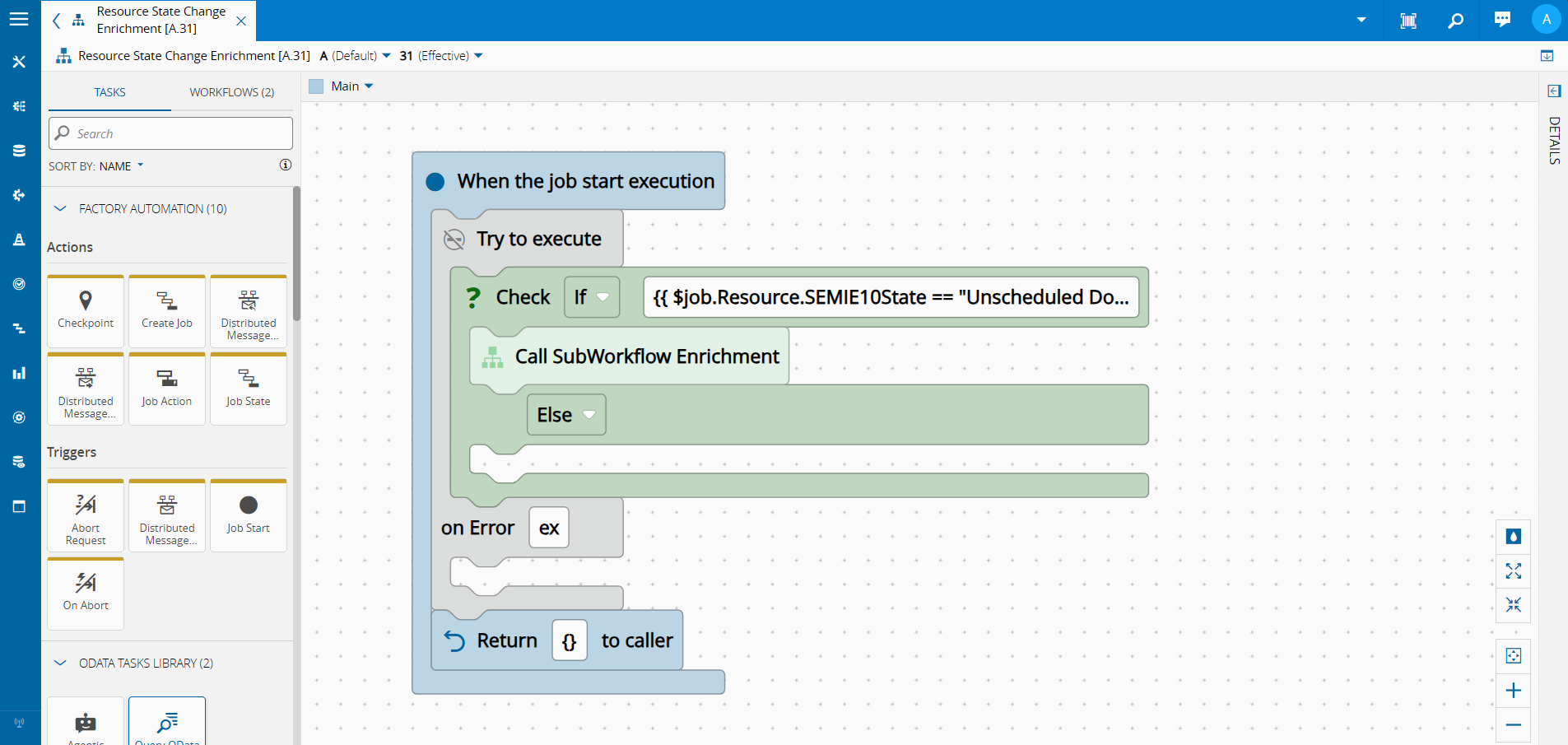Open the hamburger navigation menu

(19, 18)
